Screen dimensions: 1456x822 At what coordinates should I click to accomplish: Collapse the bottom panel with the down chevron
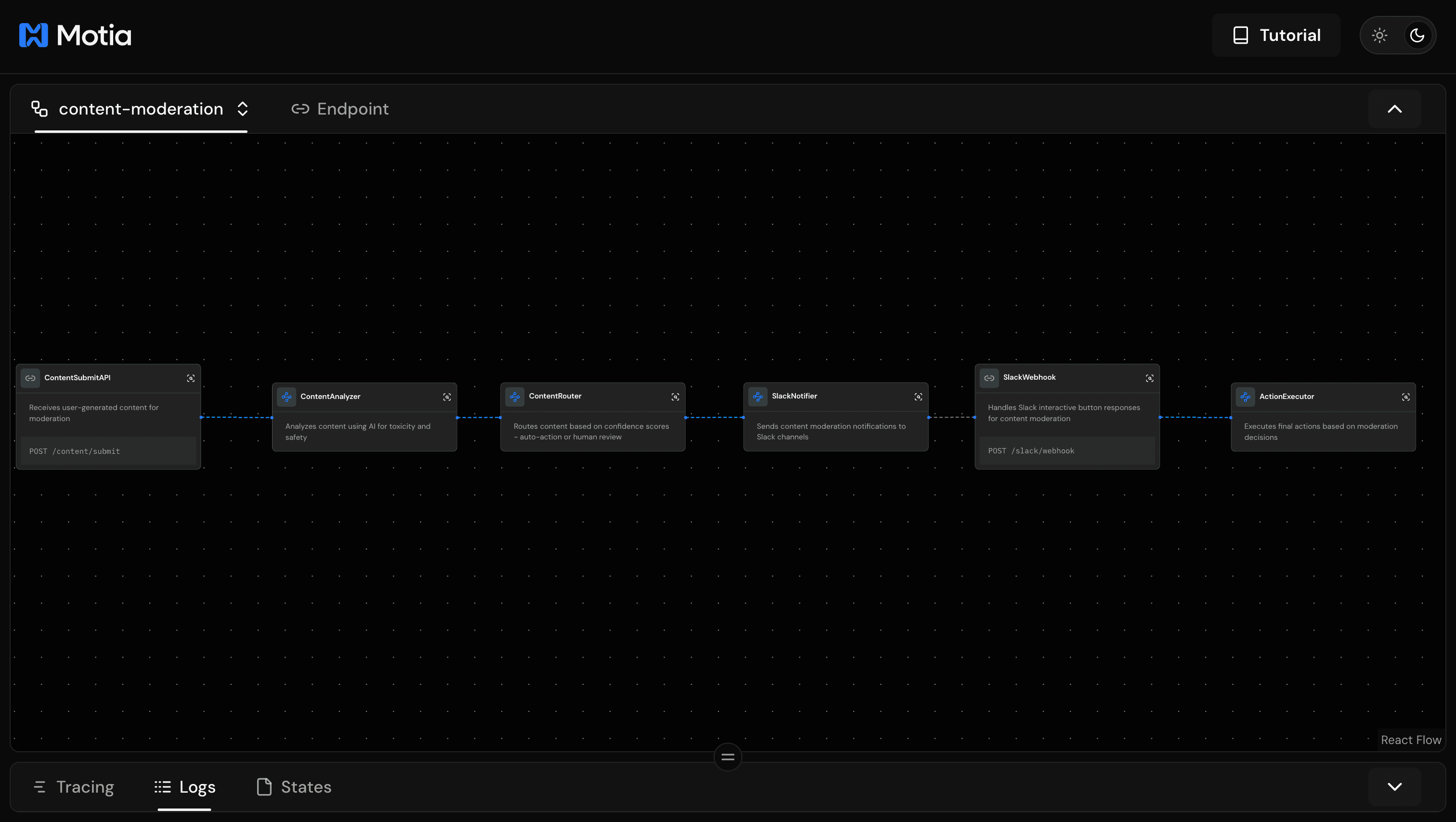coord(1395,786)
